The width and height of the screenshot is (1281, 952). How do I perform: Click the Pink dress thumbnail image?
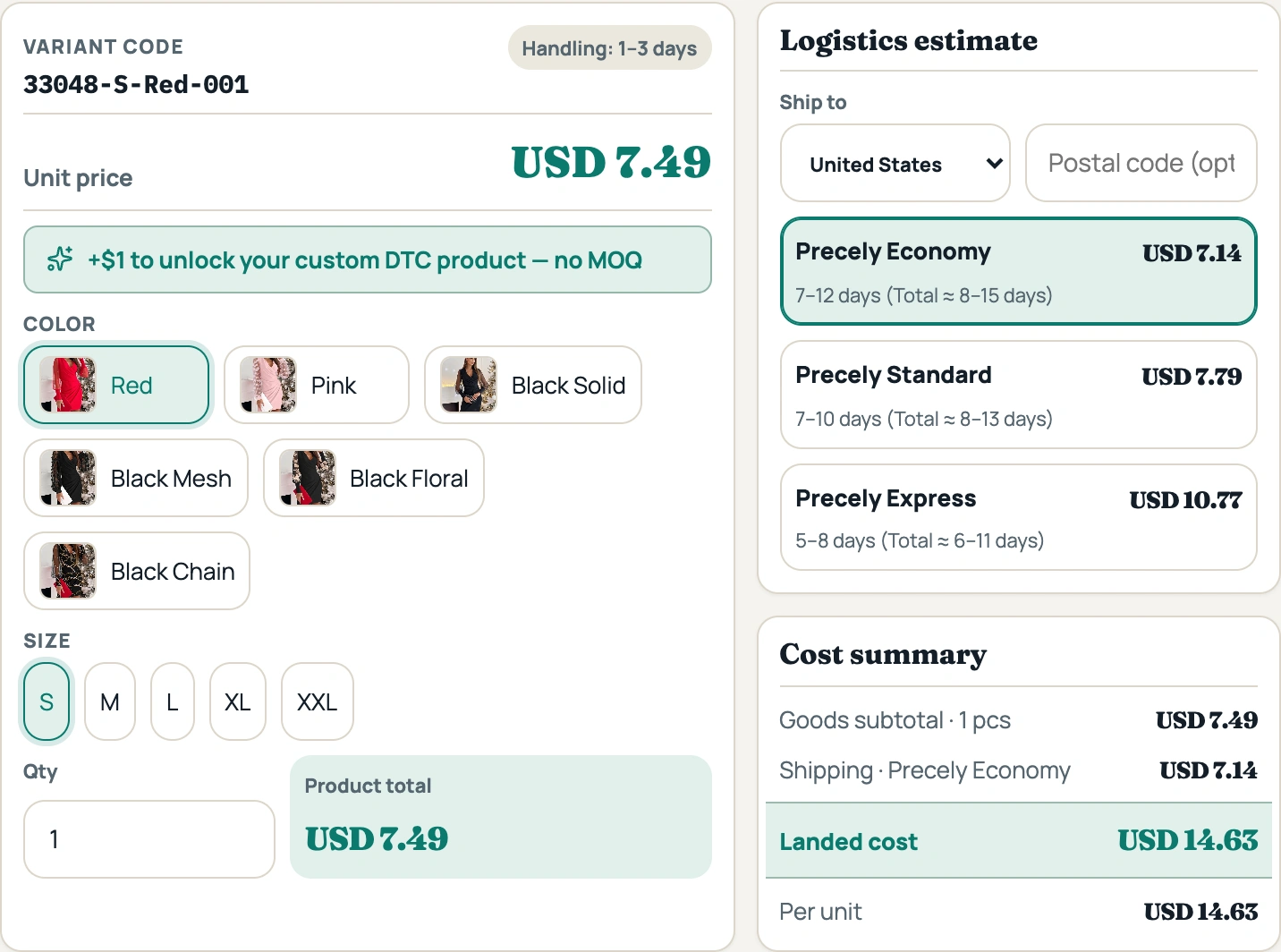[268, 385]
